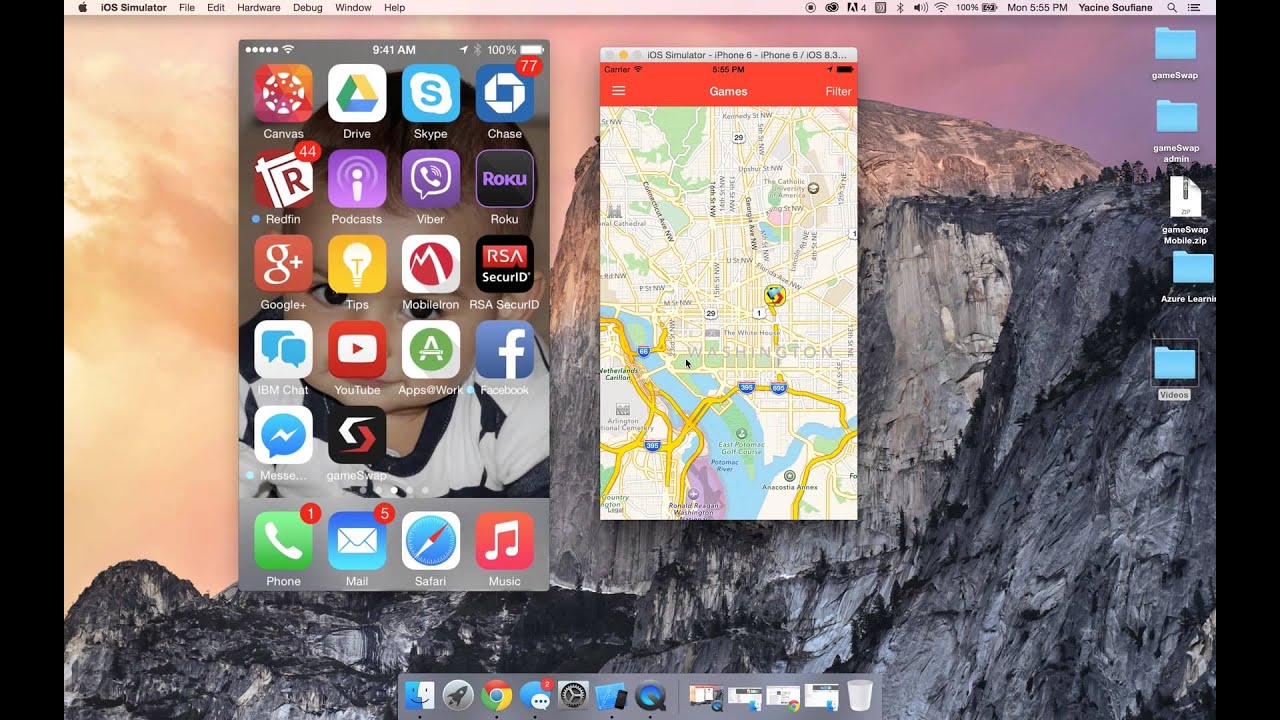Launch Messenger on the phone home screen

pyautogui.click(x=283, y=435)
